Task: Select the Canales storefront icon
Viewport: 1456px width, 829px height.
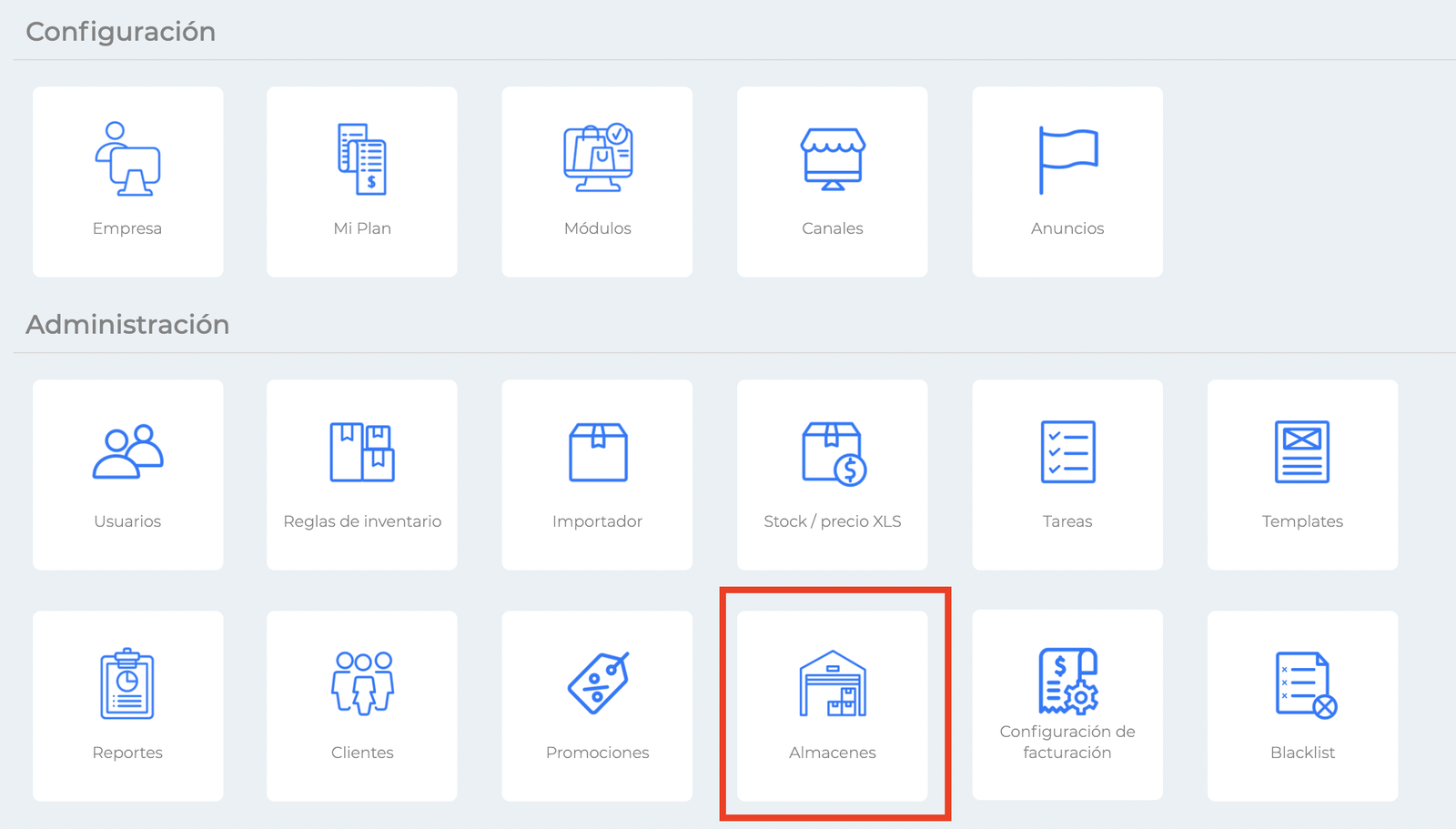Action: pyautogui.click(x=833, y=159)
